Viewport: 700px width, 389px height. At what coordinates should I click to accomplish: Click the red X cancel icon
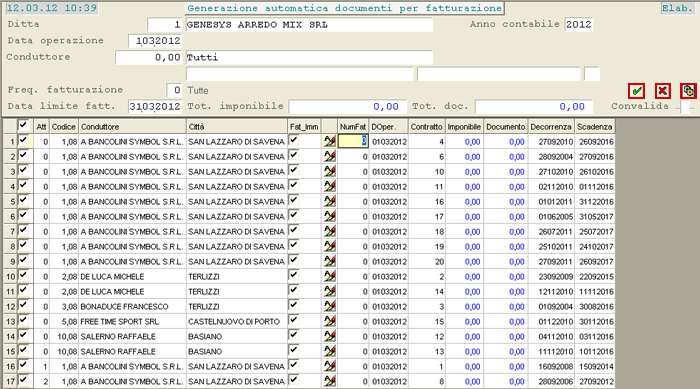pos(662,91)
